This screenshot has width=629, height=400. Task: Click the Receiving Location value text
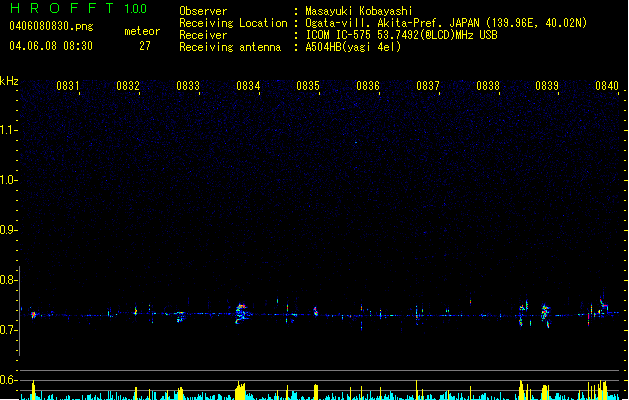coord(446,23)
